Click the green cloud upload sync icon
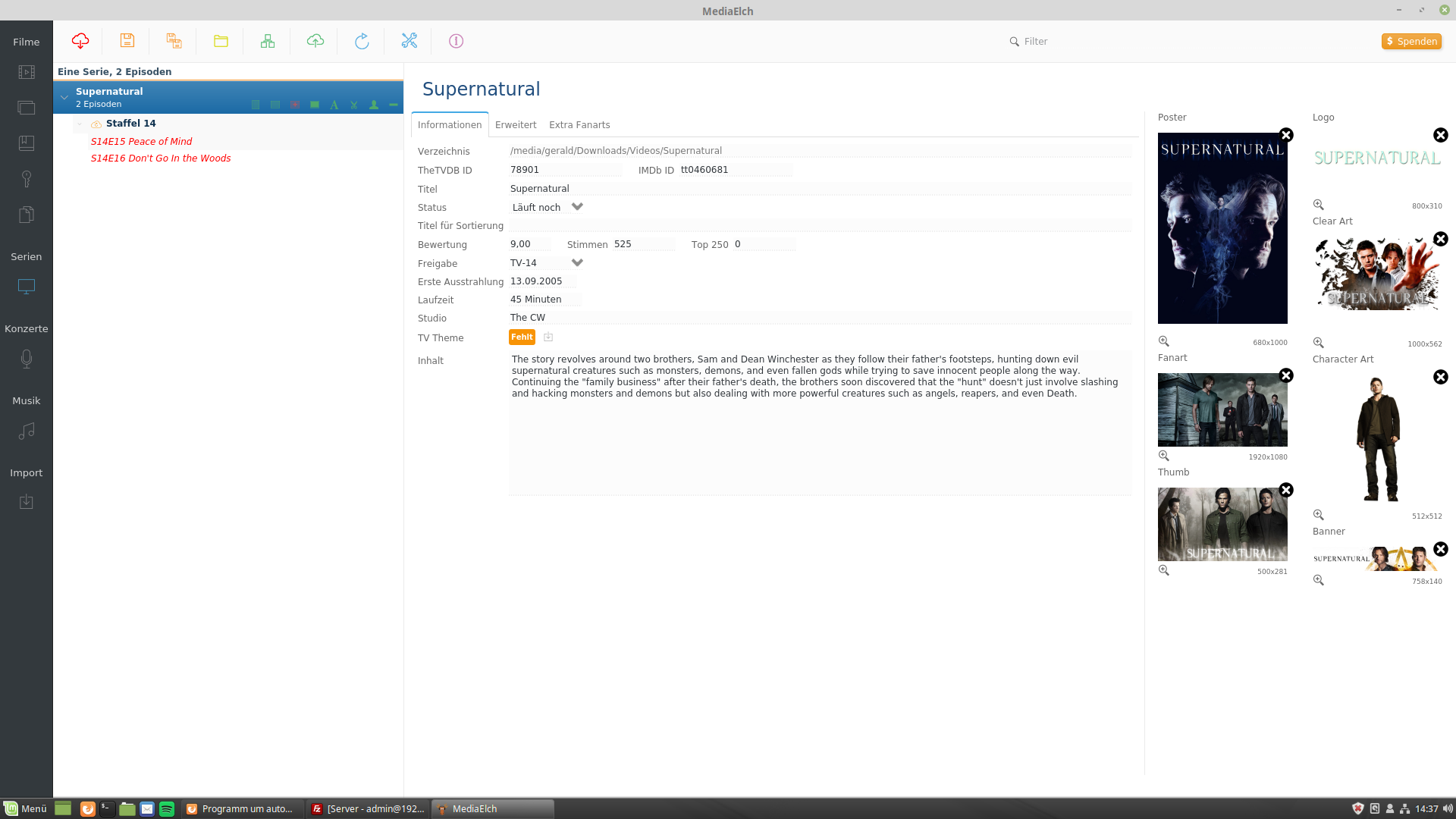Image resolution: width=1456 pixels, height=819 pixels. click(x=315, y=41)
